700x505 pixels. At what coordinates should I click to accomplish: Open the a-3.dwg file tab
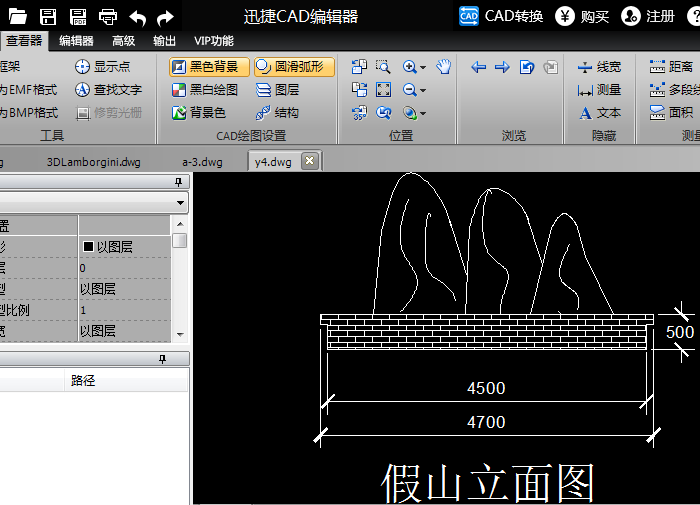(202, 162)
